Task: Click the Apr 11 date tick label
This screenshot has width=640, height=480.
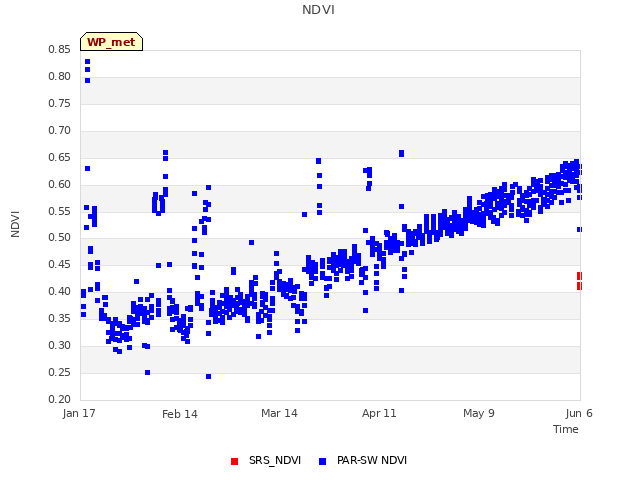Action: (379, 413)
